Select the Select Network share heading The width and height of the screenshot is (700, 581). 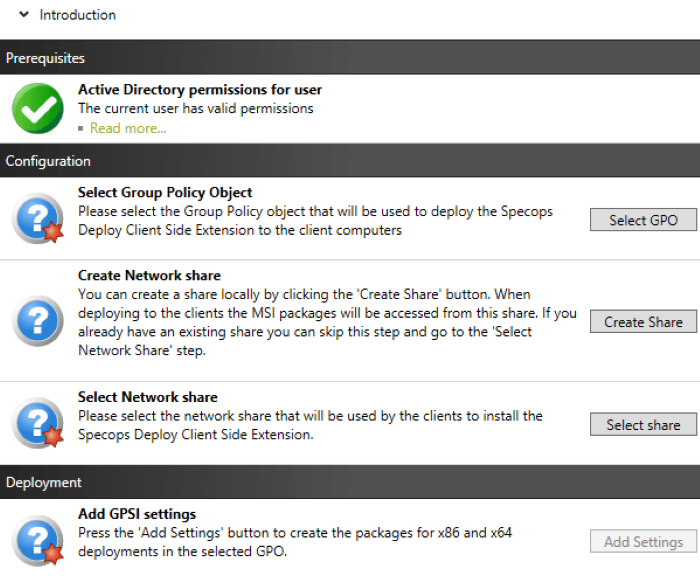pyautogui.click(x=148, y=397)
